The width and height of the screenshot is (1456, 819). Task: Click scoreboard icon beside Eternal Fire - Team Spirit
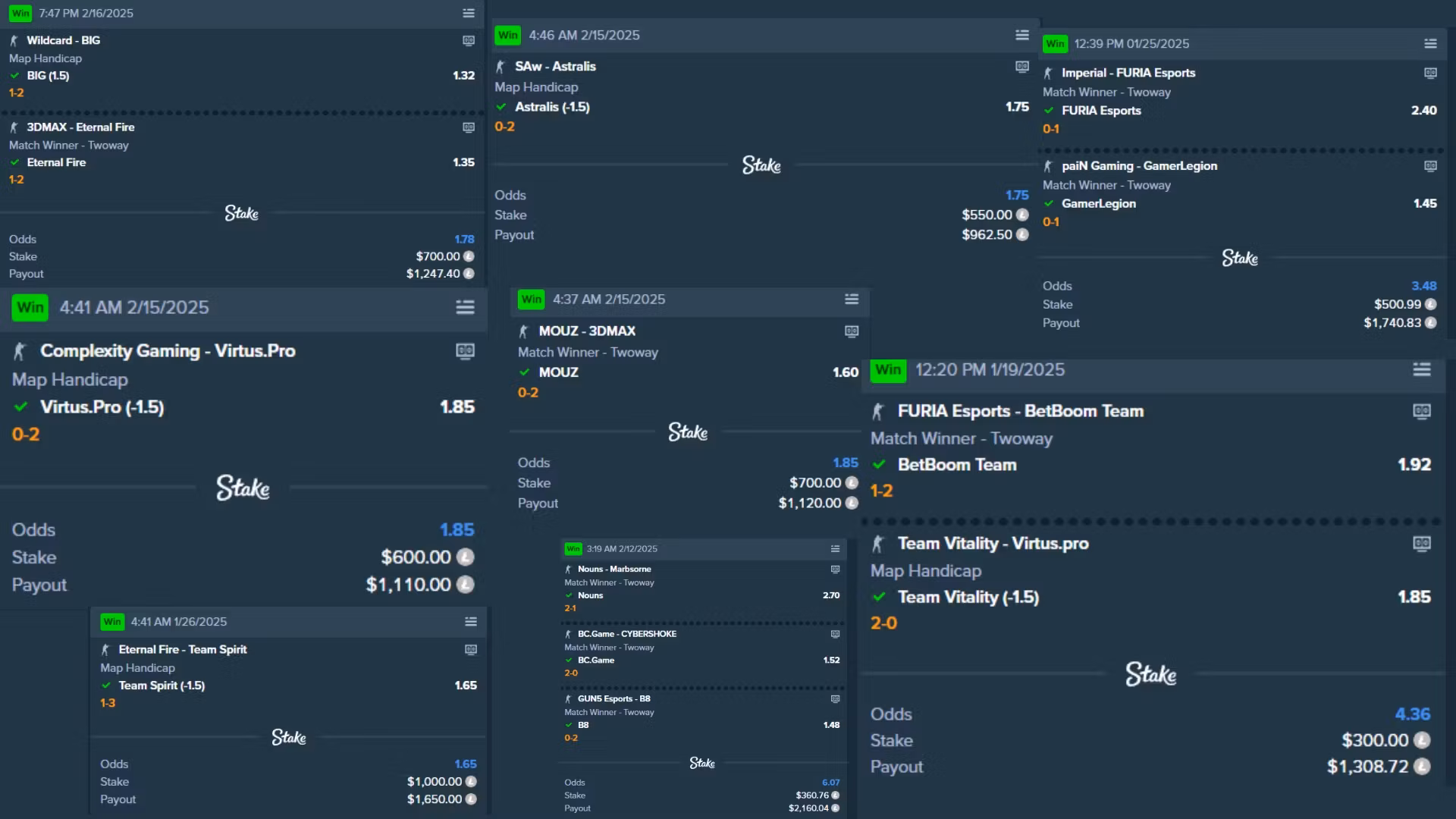(471, 650)
